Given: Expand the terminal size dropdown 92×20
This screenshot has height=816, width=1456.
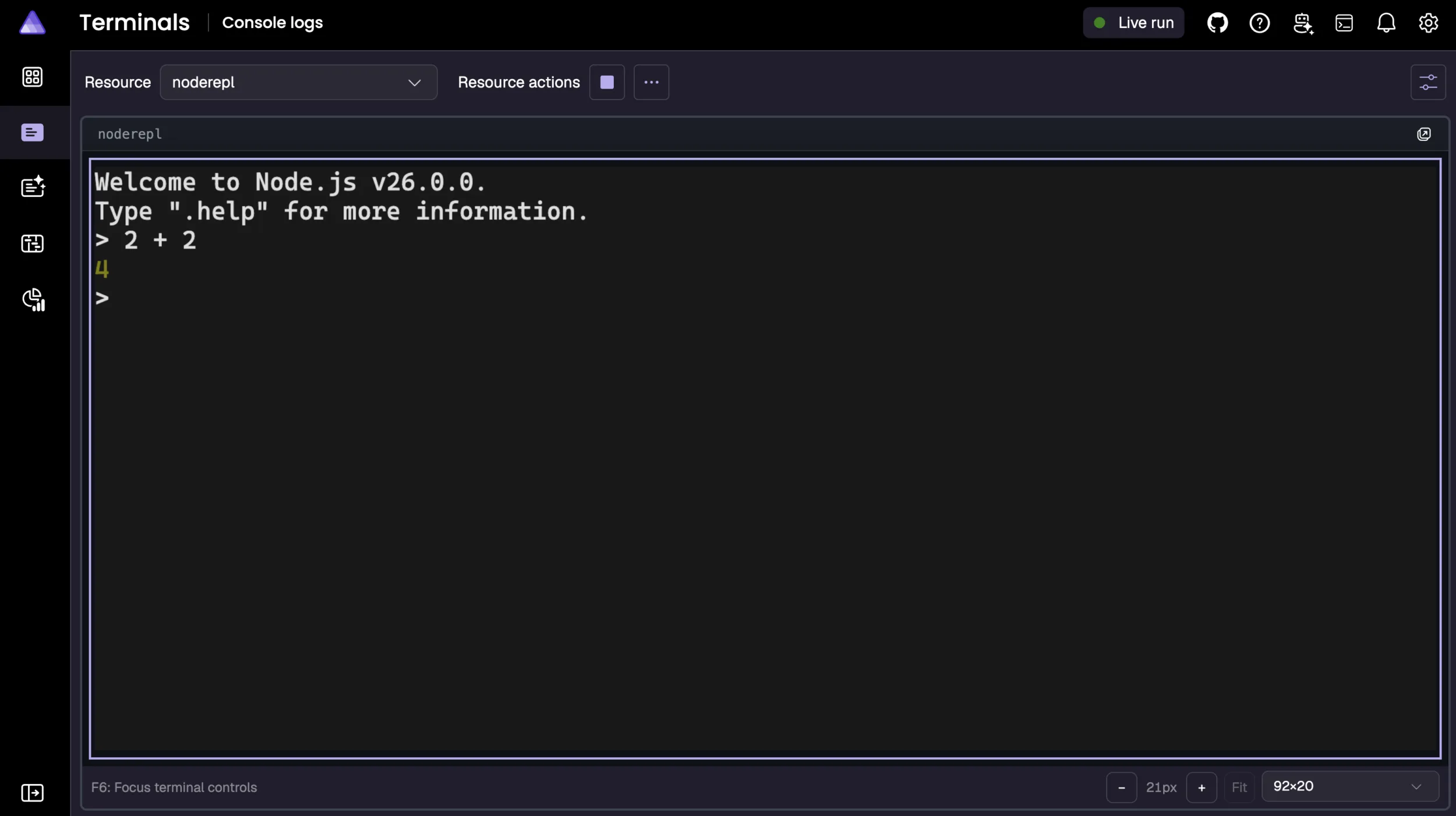Looking at the screenshot, I should pyautogui.click(x=1350, y=786).
